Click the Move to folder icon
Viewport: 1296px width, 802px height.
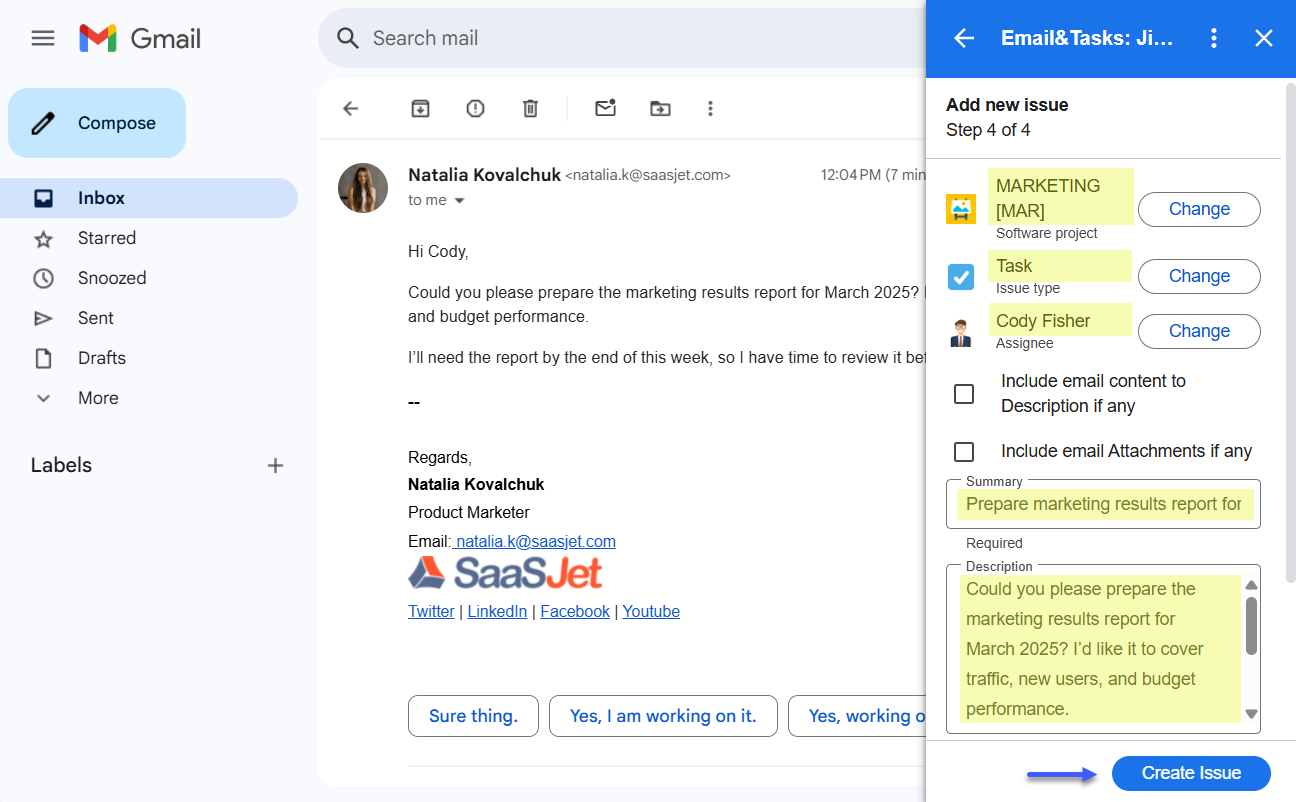pos(660,108)
